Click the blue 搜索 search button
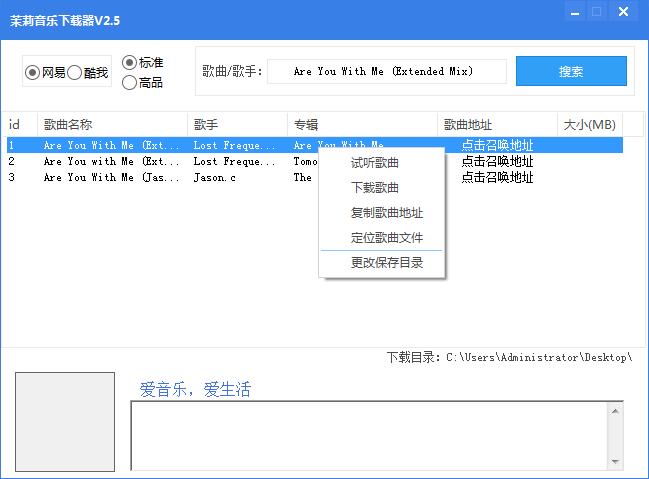Image resolution: width=649 pixels, height=479 pixels. click(x=571, y=71)
